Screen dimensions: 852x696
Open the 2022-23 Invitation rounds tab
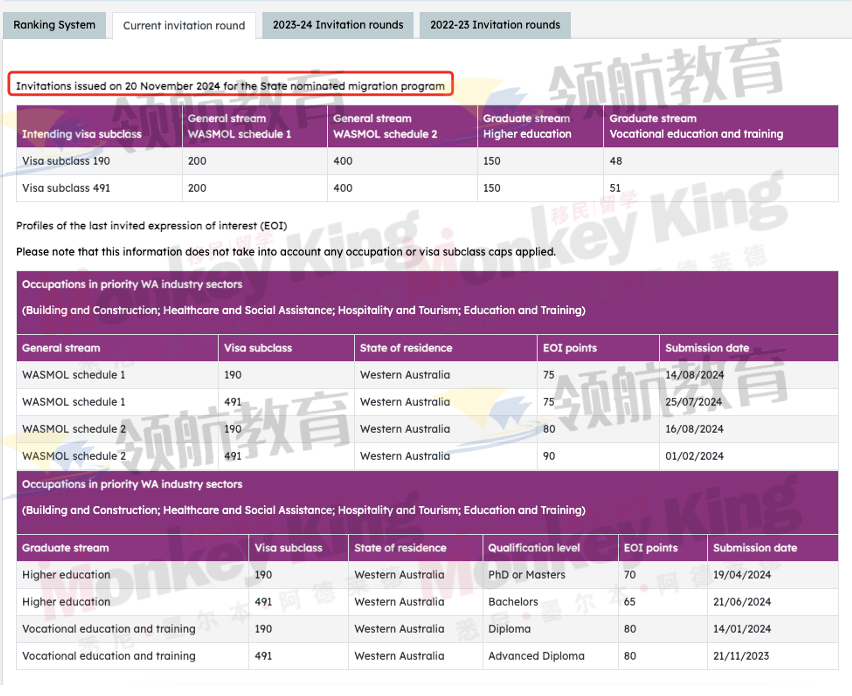pyautogui.click(x=495, y=25)
